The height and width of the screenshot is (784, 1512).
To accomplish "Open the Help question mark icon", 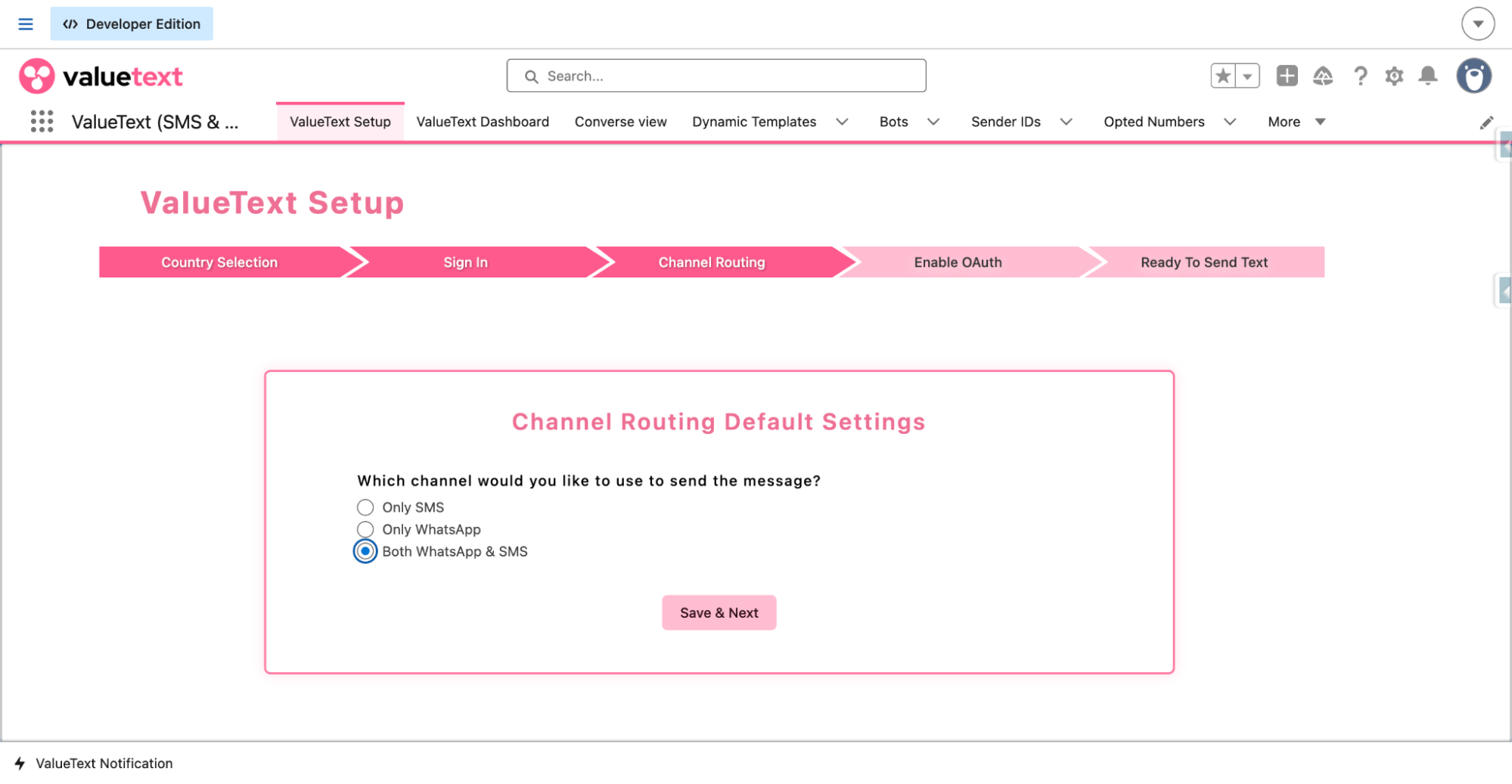I will pyautogui.click(x=1360, y=76).
